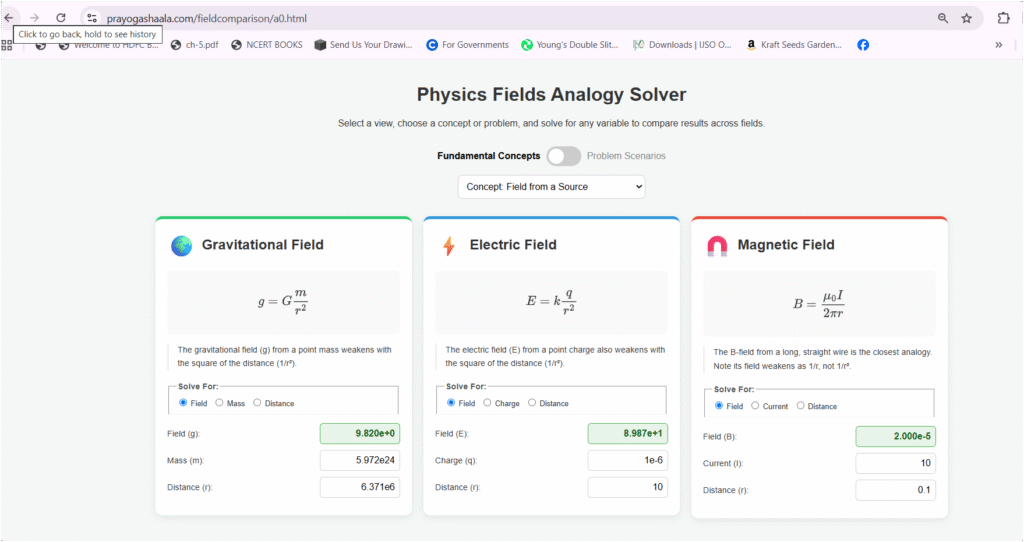The image size is (1024, 542).
Task: Open the For Governments bookmark
Action: tap(467, 45)
